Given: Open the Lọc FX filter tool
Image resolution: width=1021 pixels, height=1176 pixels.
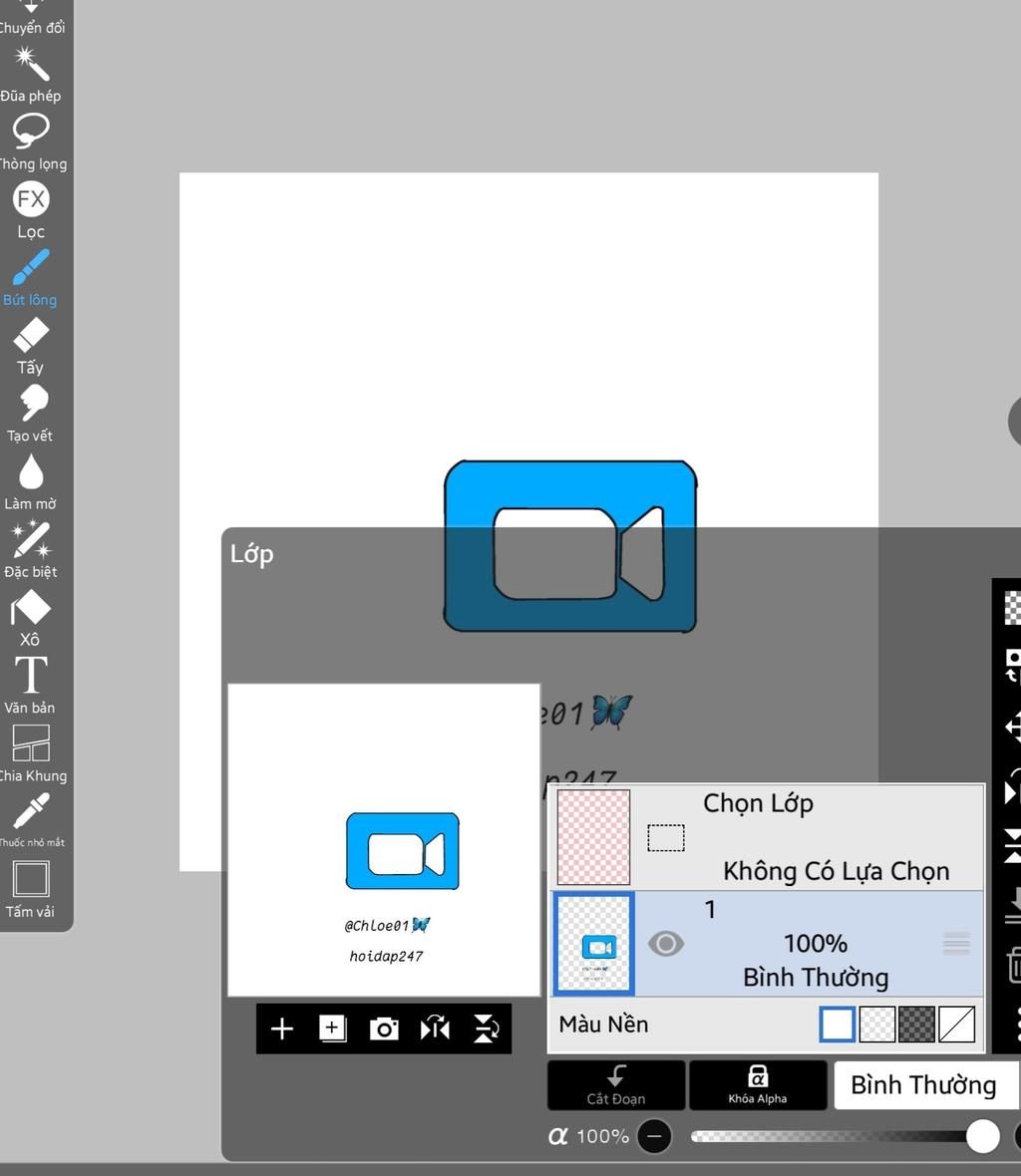Looking at the screenshot, I should click(31, 210).
